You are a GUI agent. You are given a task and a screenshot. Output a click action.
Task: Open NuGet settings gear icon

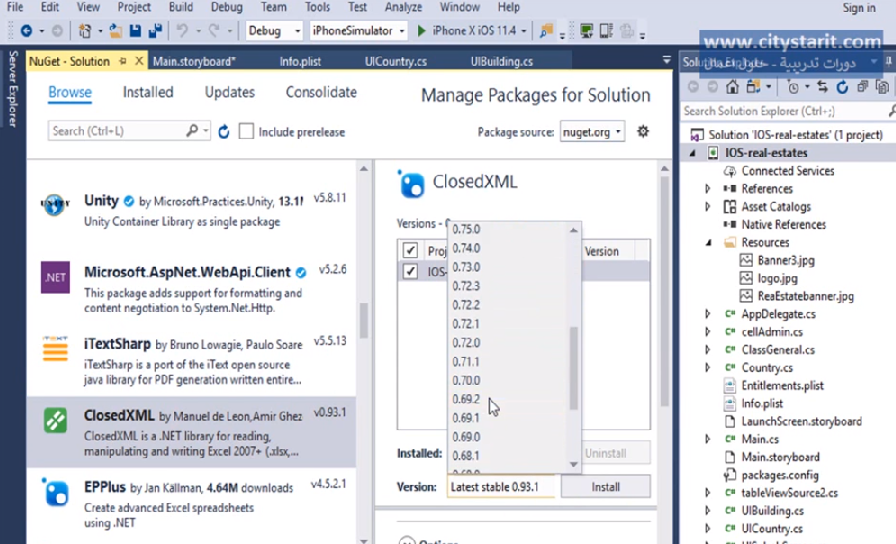tap(643, 131)
